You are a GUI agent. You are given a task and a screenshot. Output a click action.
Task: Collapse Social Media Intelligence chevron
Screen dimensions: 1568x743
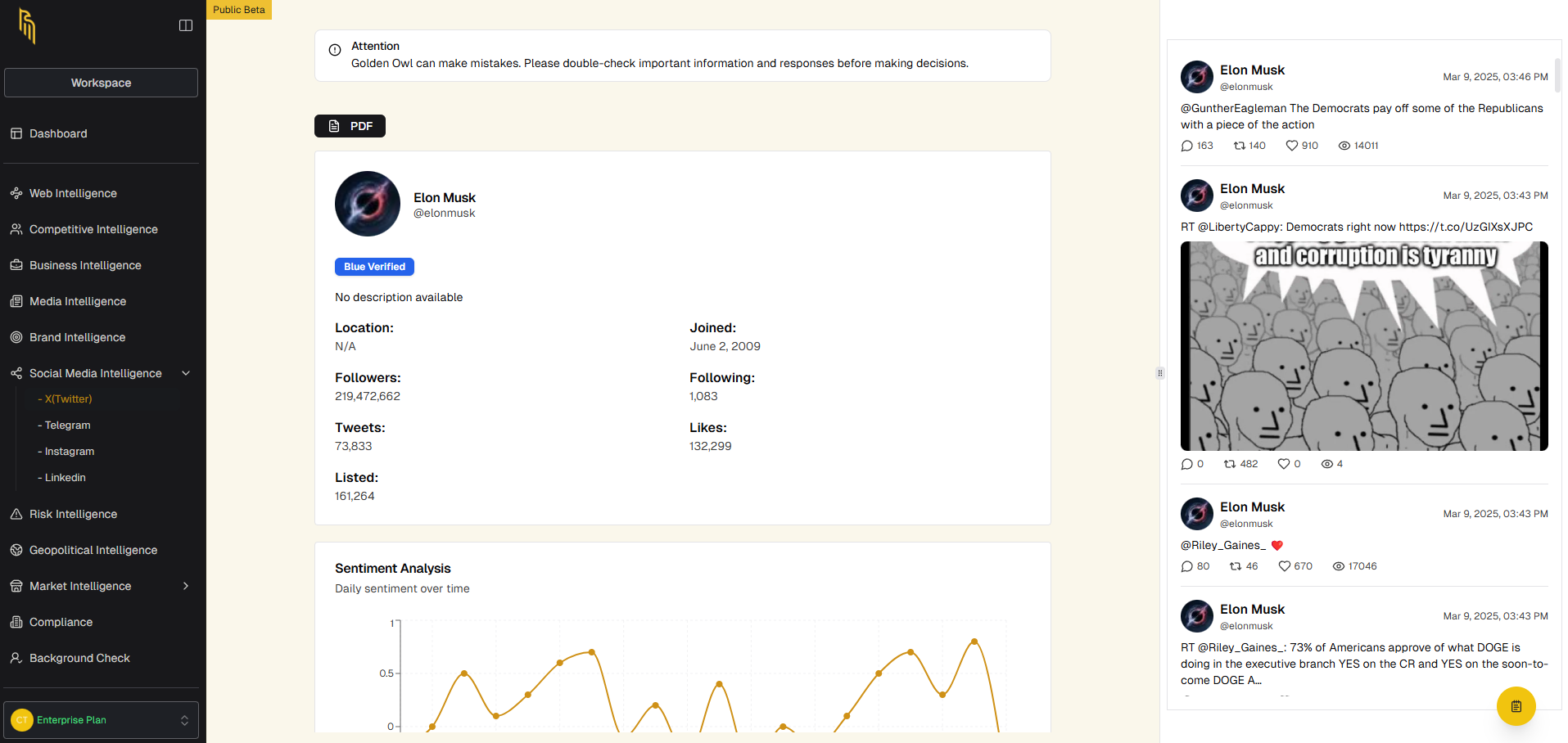pos(186,373)
